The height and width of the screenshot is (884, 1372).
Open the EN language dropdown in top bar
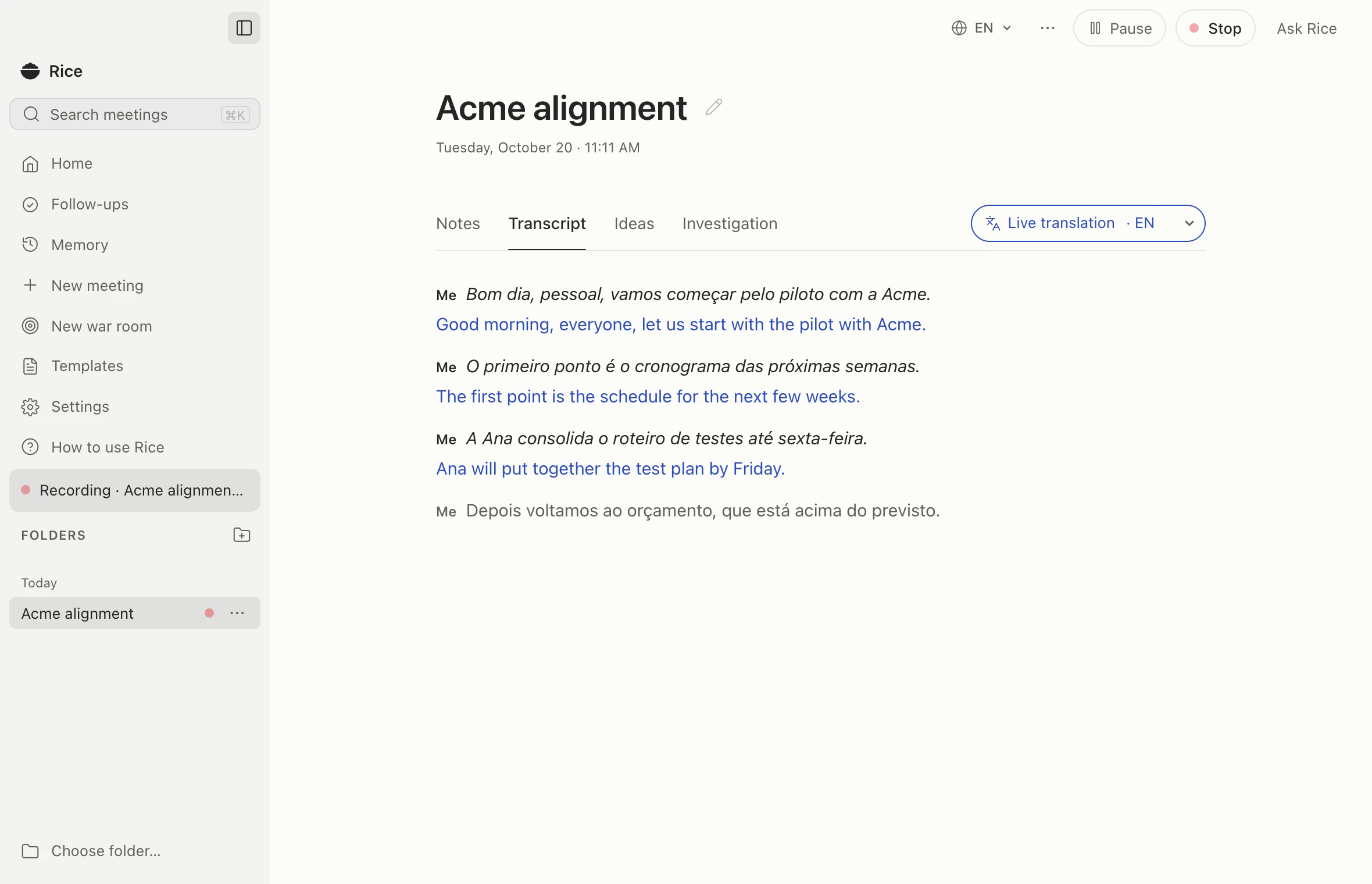pos(982,28)
